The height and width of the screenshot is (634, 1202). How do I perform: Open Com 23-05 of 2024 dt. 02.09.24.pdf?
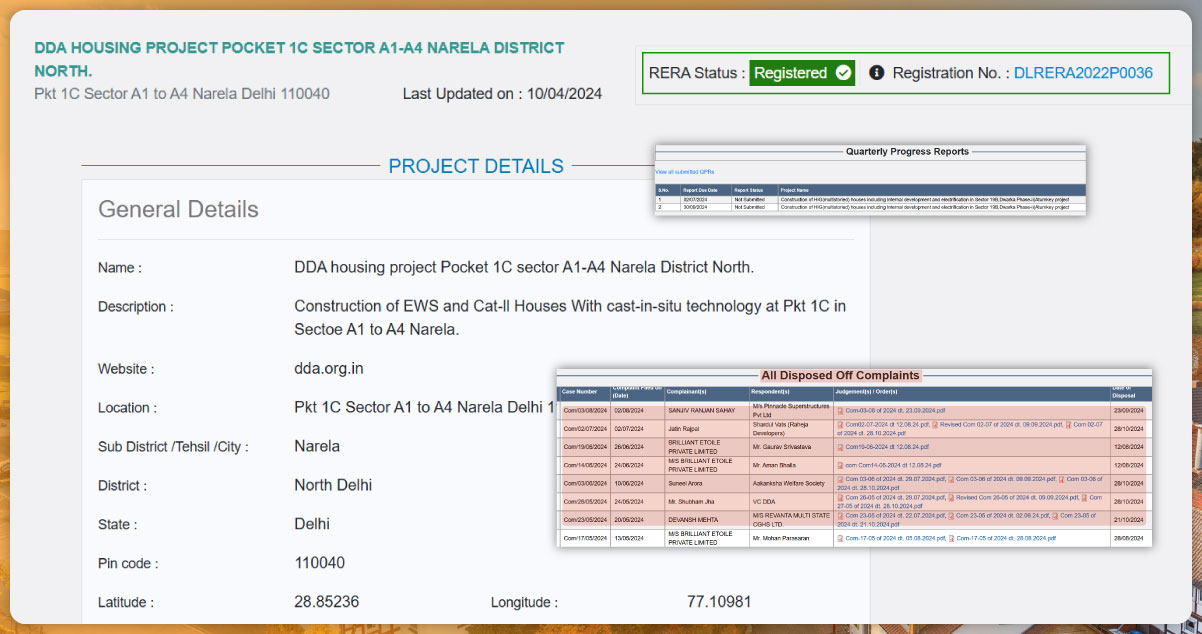click(1002, 516)
